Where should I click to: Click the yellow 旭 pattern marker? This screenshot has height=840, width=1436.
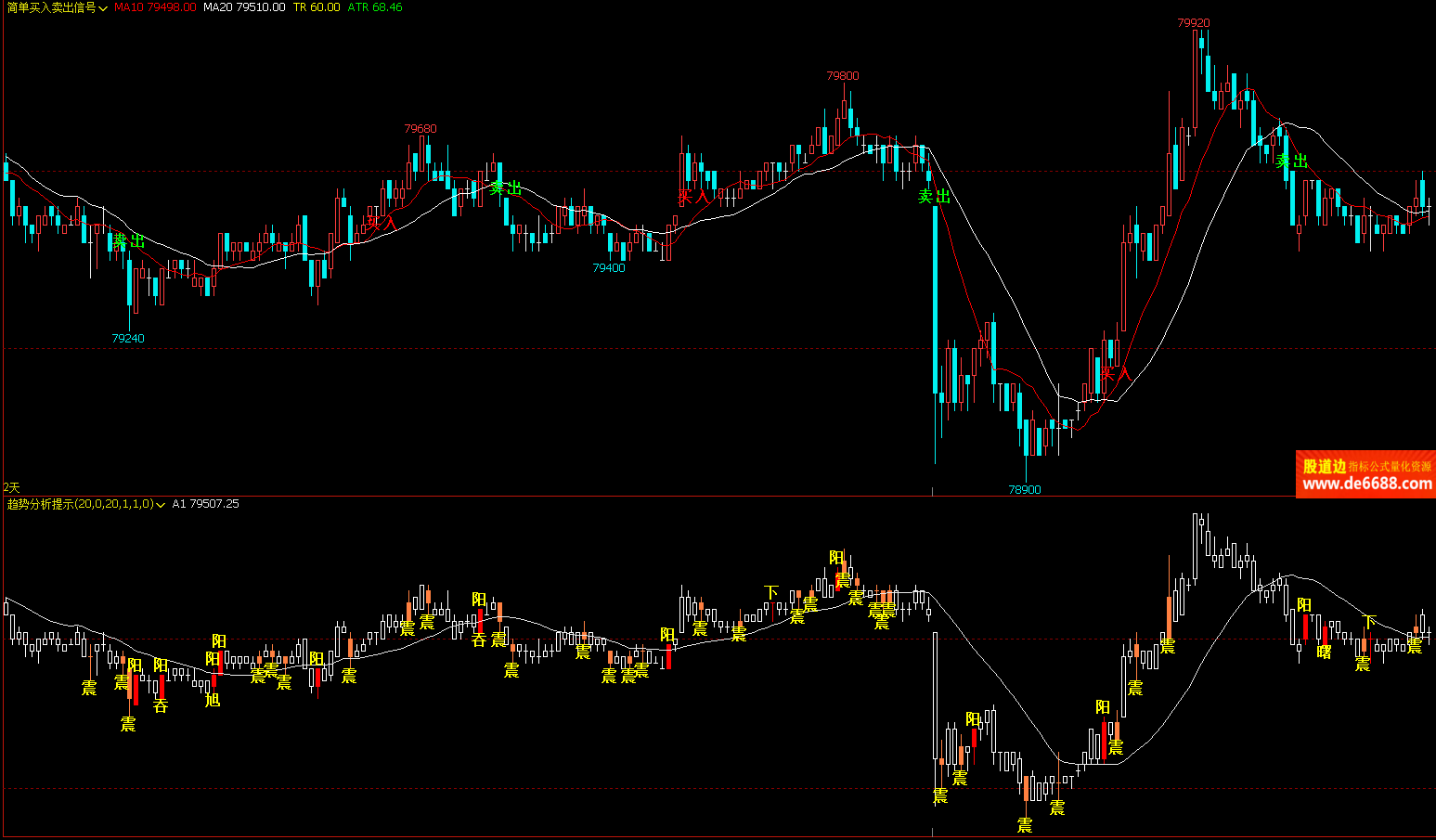pos(213,700)
